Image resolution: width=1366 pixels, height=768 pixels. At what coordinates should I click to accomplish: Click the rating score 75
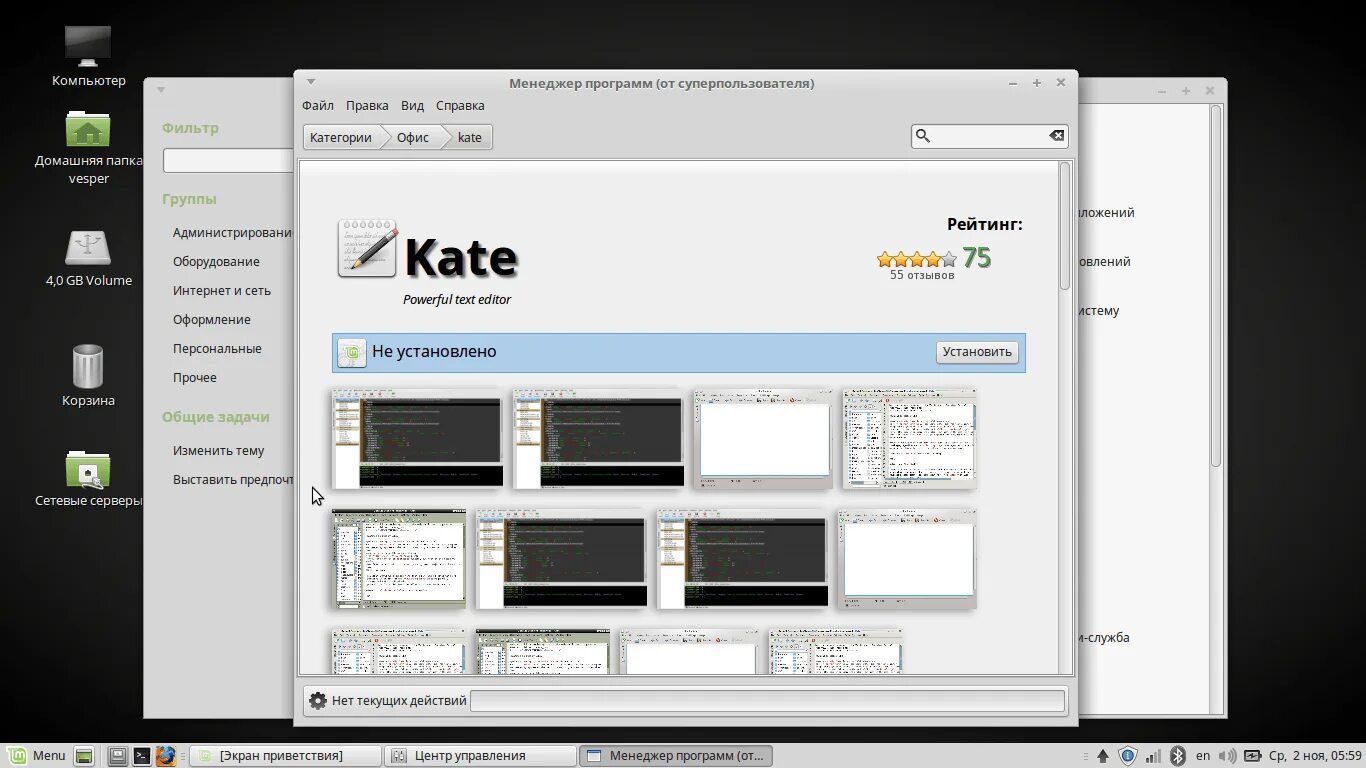tap(977, 258)
